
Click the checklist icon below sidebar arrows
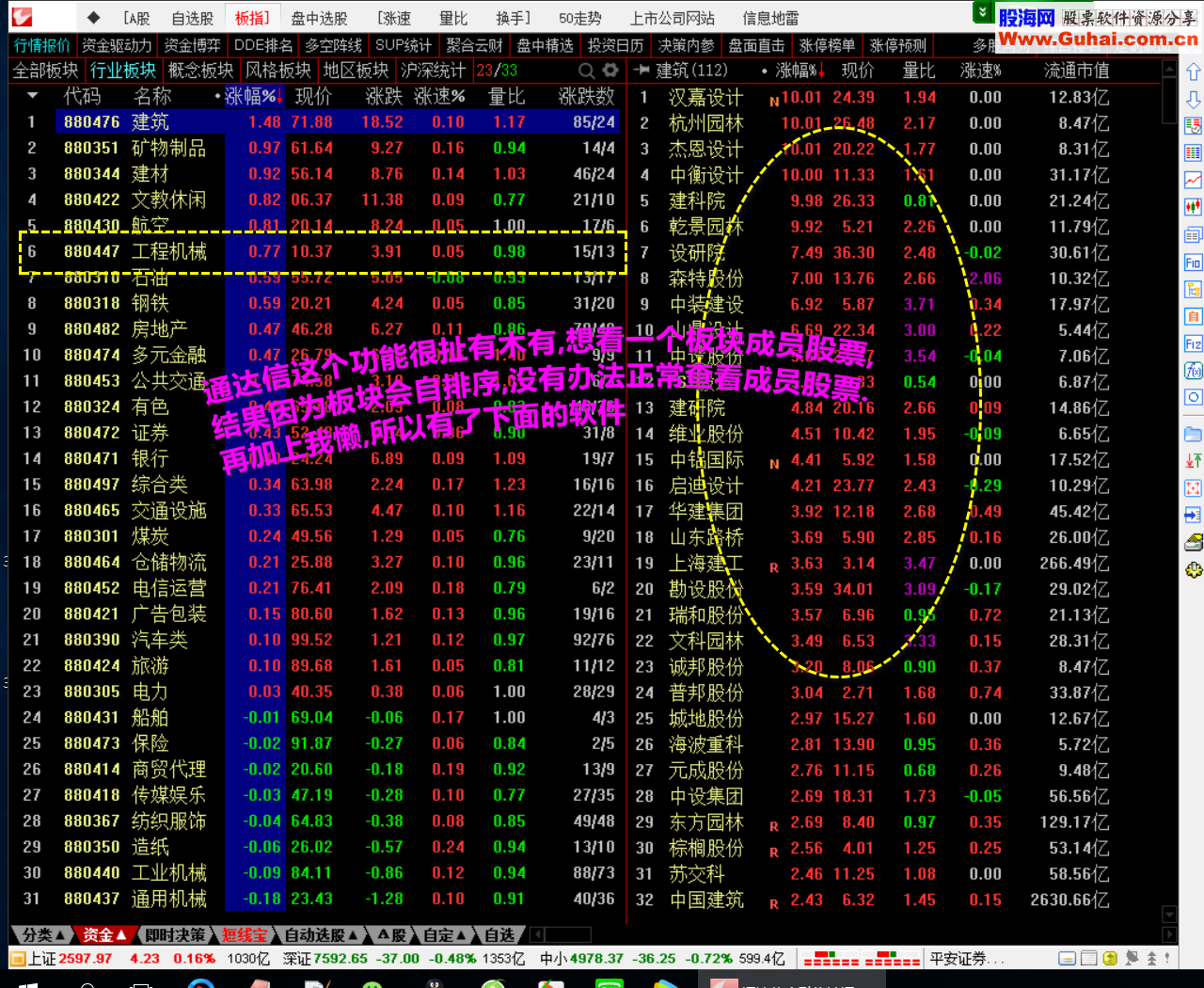click(x=1193, y=126)
